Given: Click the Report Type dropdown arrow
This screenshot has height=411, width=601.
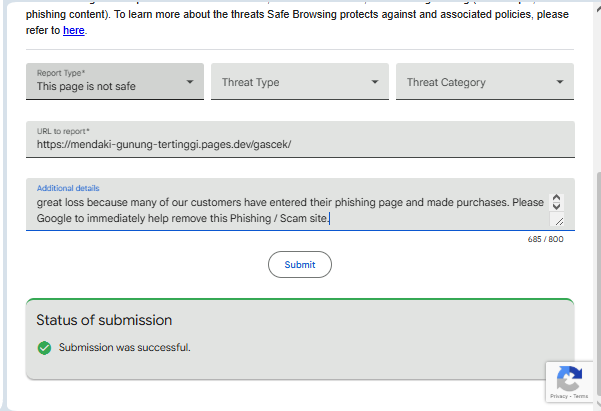Looking at the screenshot, I should [x=190, y=82].
